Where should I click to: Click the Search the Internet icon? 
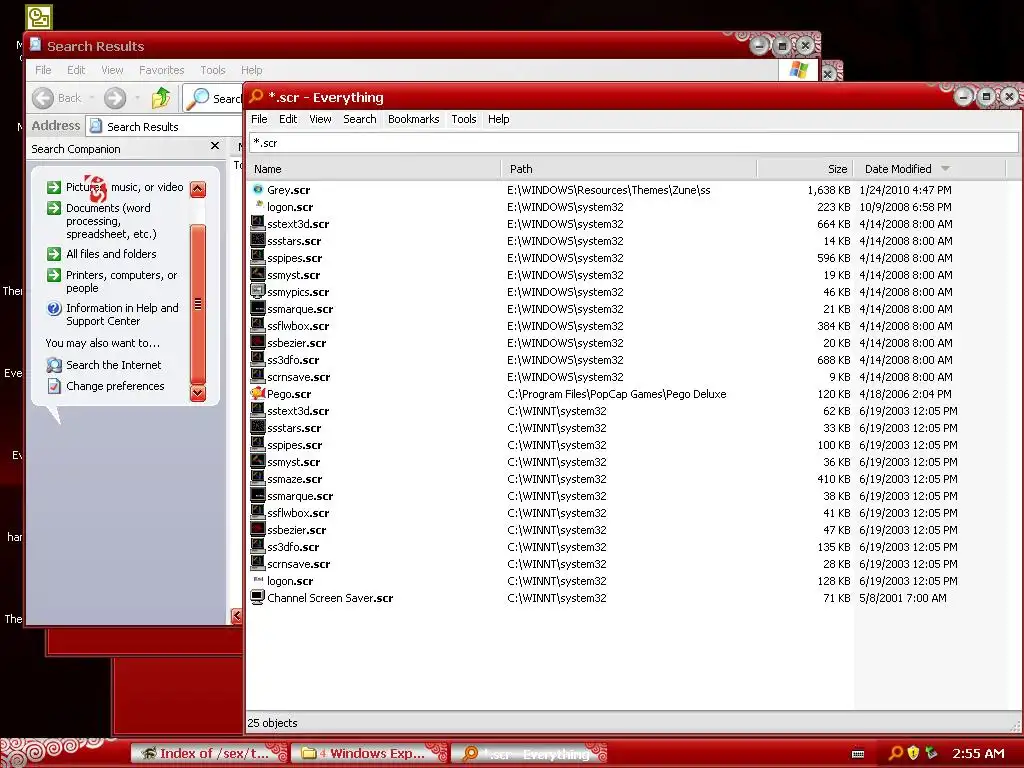(x=54, y=365)
